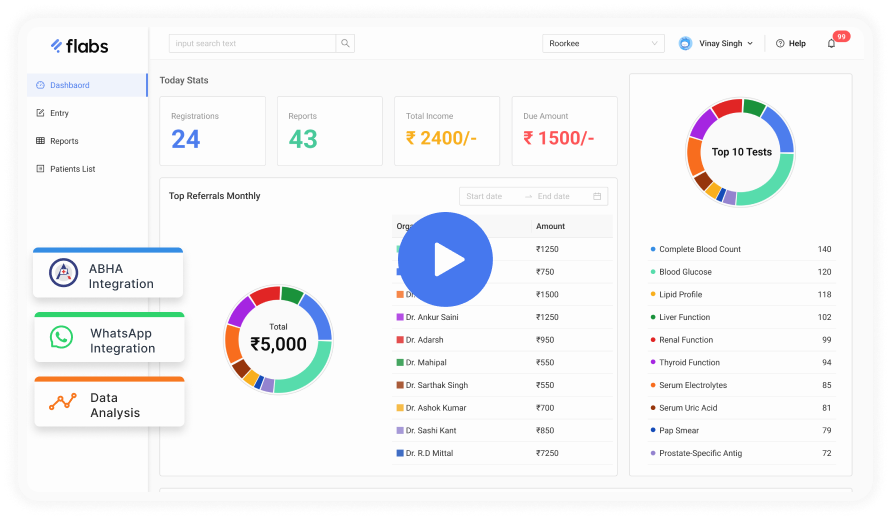This screenshot has height=519, width=891.
Task: Click the Data Analysis chart icon
Action: (63, 403)
